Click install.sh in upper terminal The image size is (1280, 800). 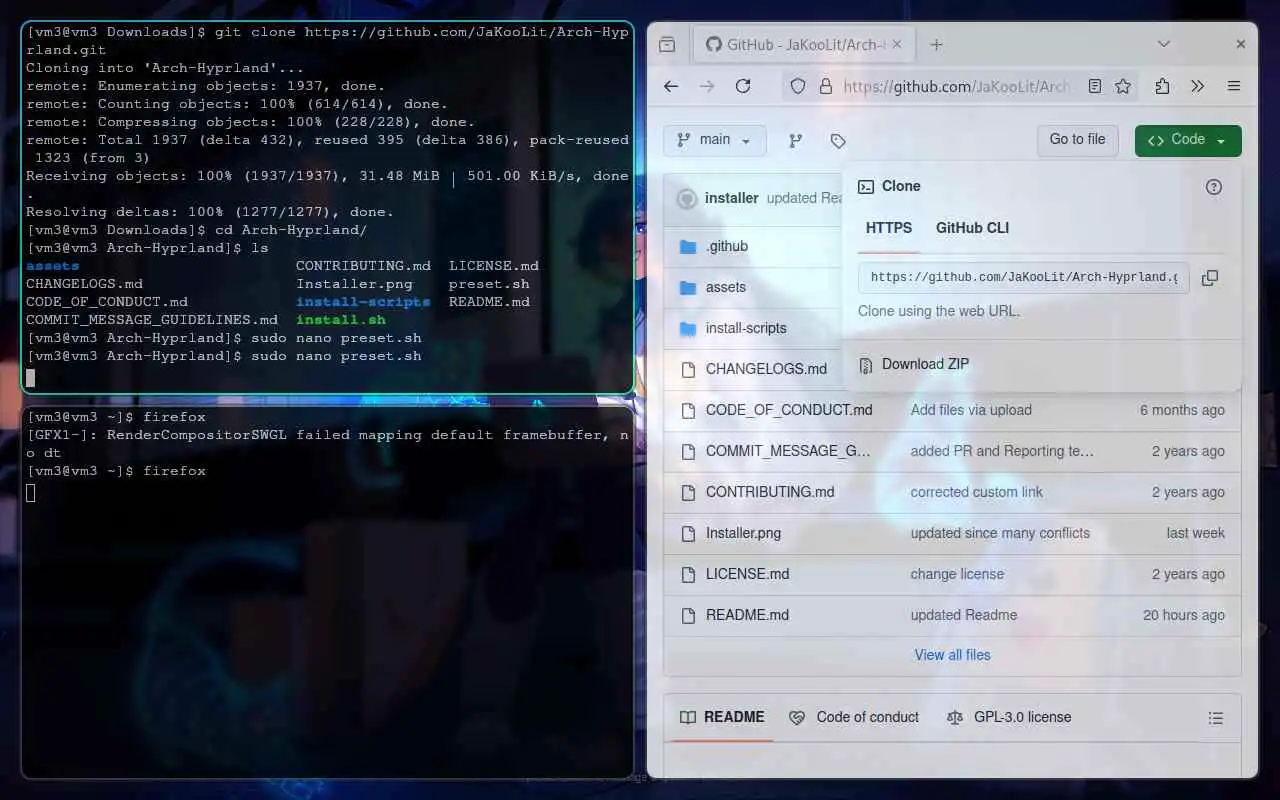341,320
